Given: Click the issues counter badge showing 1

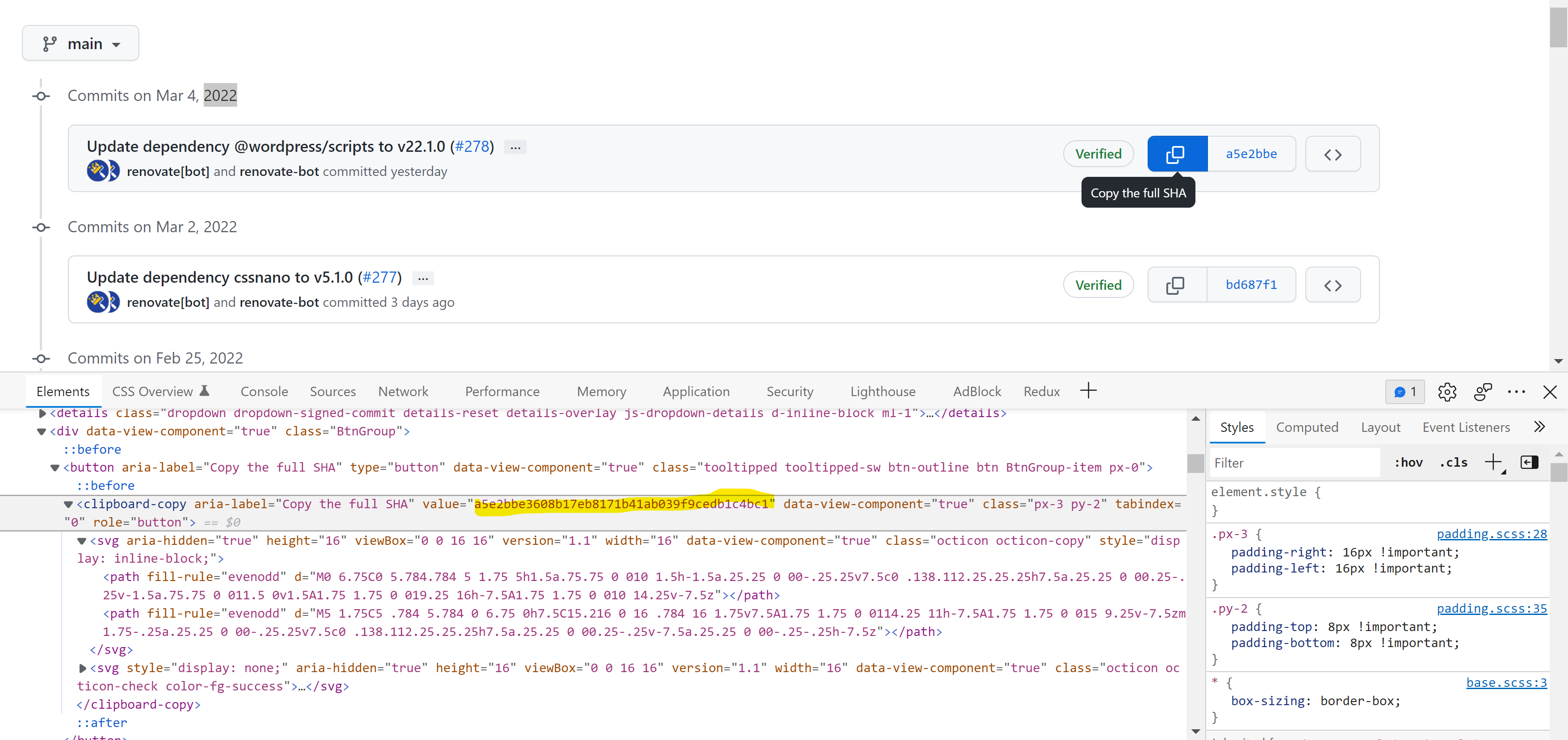Looking at the screenshot, I should [1405, 392].
